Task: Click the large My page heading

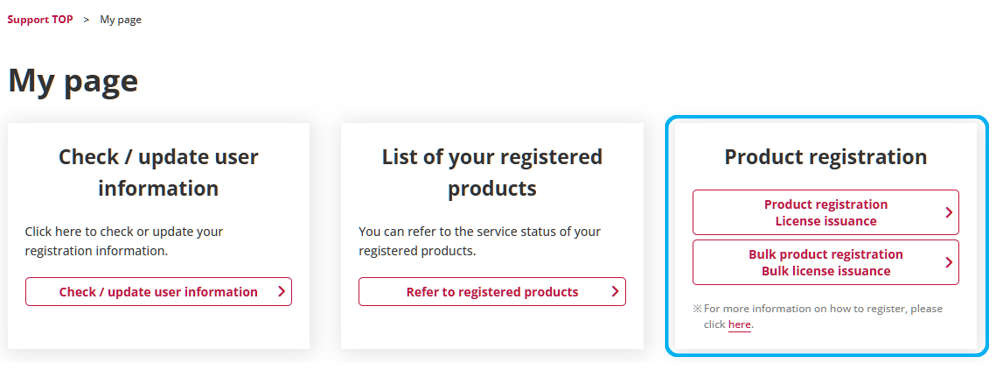Action: 73,81
